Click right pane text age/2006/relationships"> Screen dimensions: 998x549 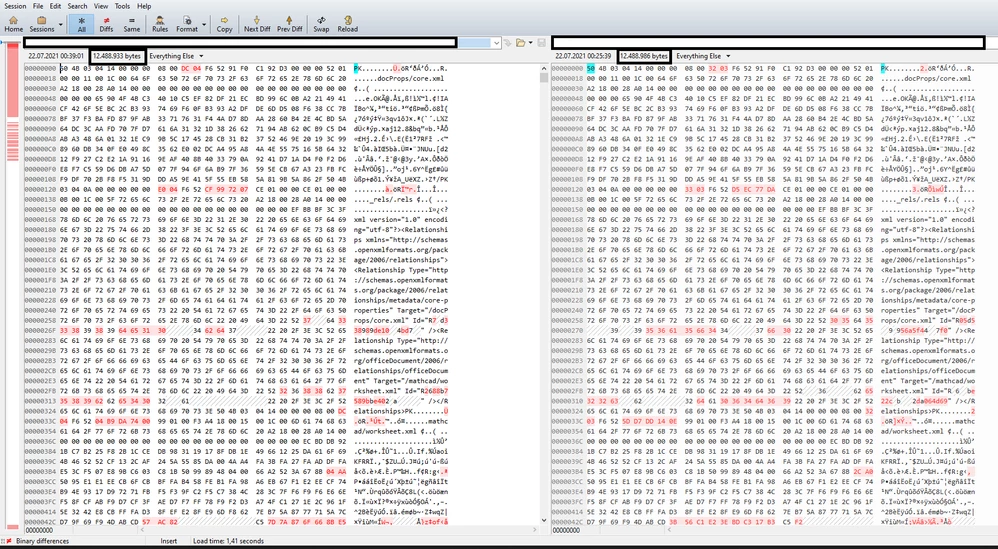[x=927, y=260]
